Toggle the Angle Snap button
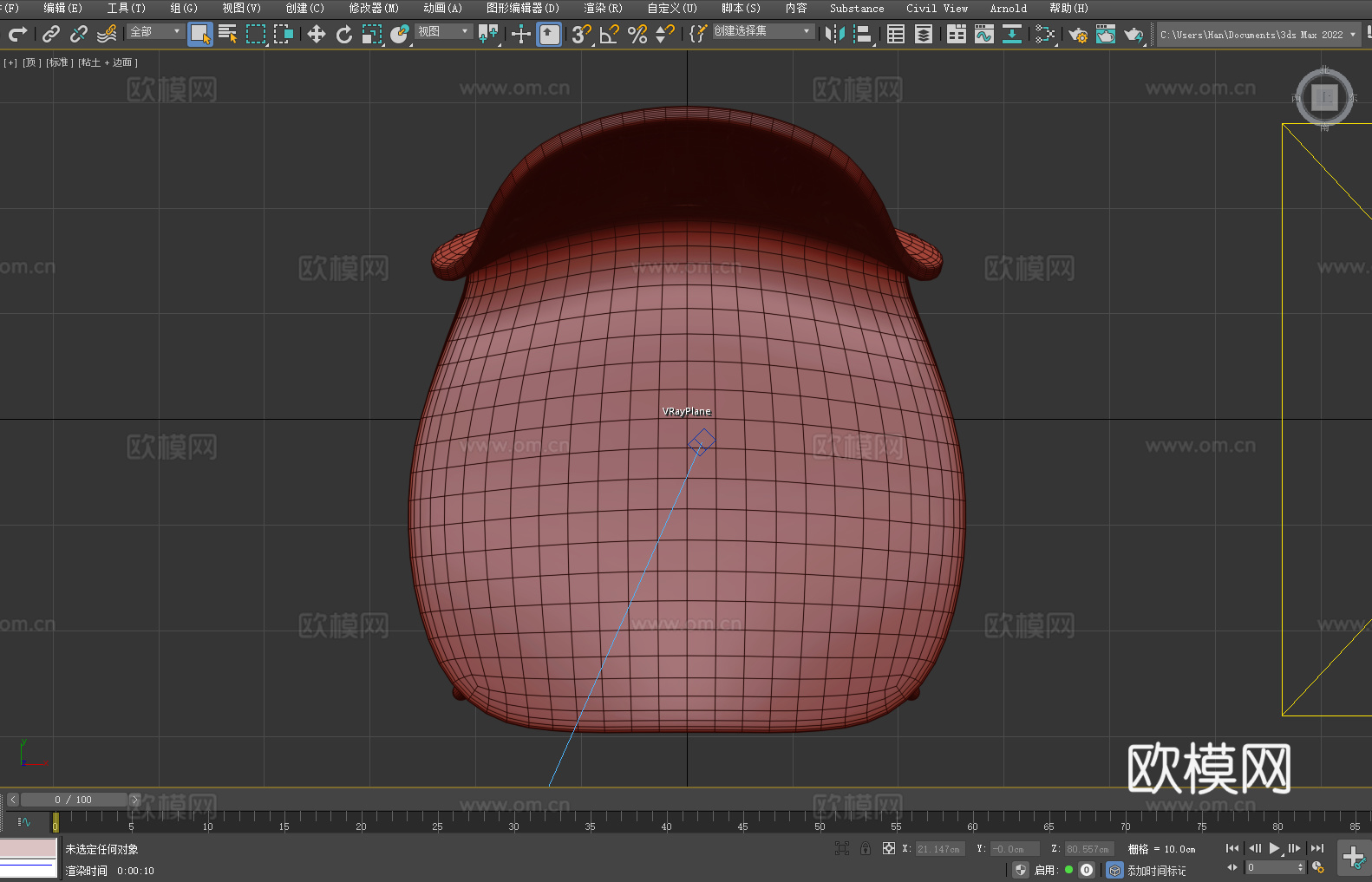 (x=610, y=34)
